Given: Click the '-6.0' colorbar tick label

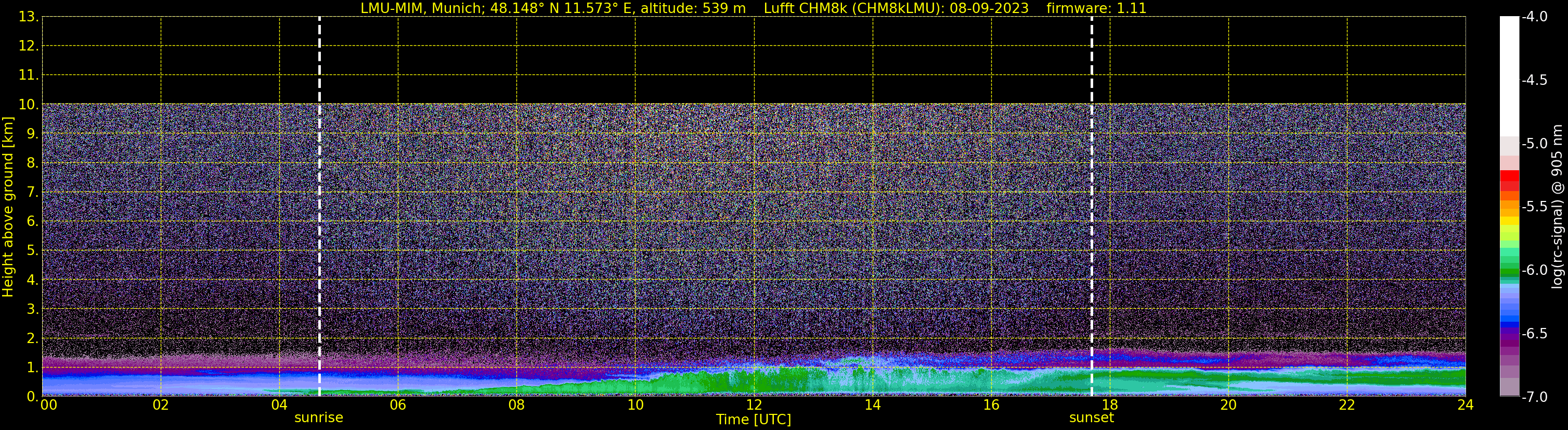Looking at the screenshot, I should [x=1534, y=270].
